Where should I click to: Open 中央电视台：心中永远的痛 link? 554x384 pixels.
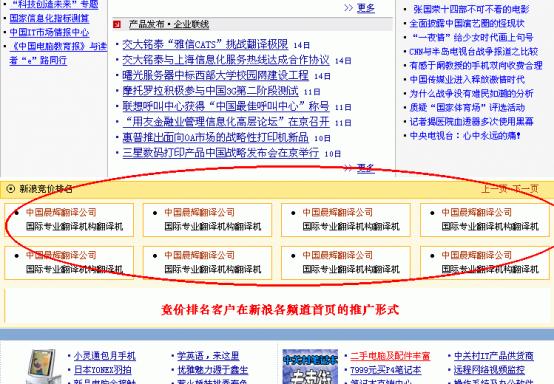465,136
